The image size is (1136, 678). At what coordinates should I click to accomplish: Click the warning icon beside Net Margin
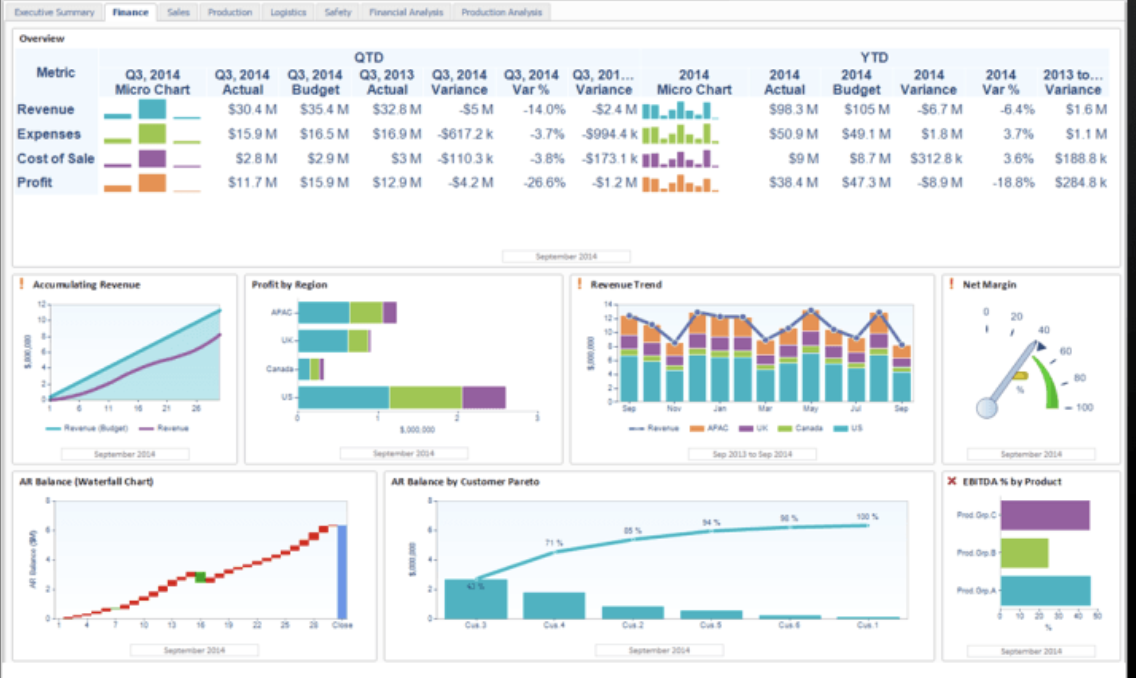tap(951, 284)
